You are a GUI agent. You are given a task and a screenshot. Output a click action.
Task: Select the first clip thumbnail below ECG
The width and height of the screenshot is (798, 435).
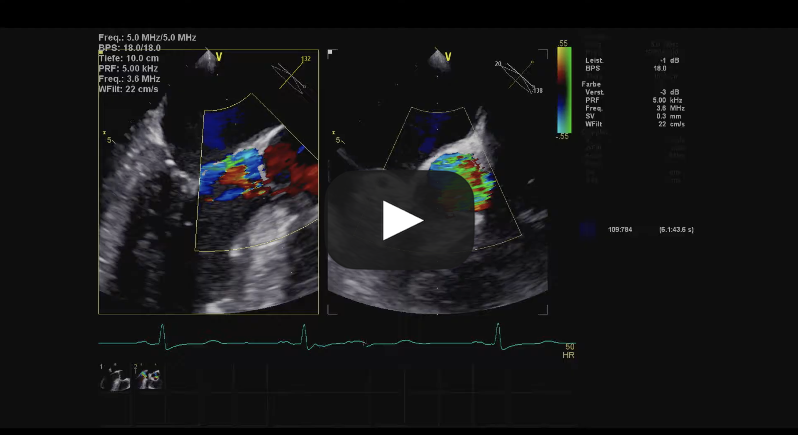click(x=117, y=377)
